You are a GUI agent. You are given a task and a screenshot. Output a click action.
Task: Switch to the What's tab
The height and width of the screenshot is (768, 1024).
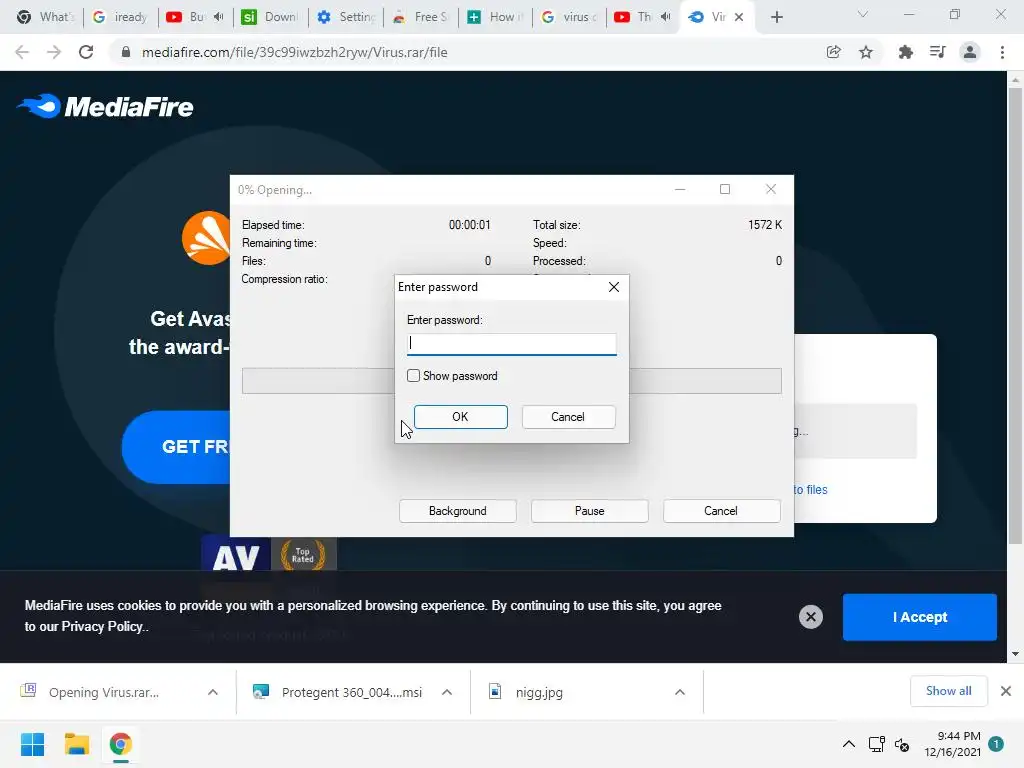(45, 17)
